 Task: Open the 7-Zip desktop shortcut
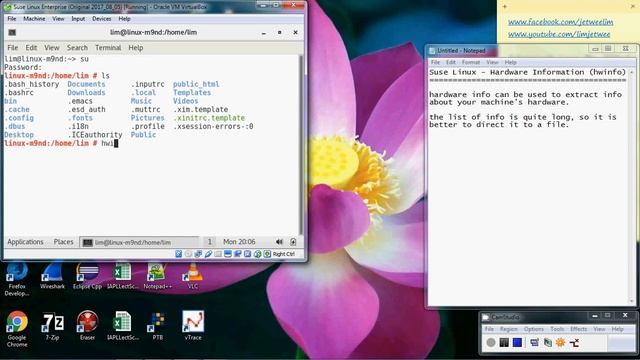[x=52, y=326]
